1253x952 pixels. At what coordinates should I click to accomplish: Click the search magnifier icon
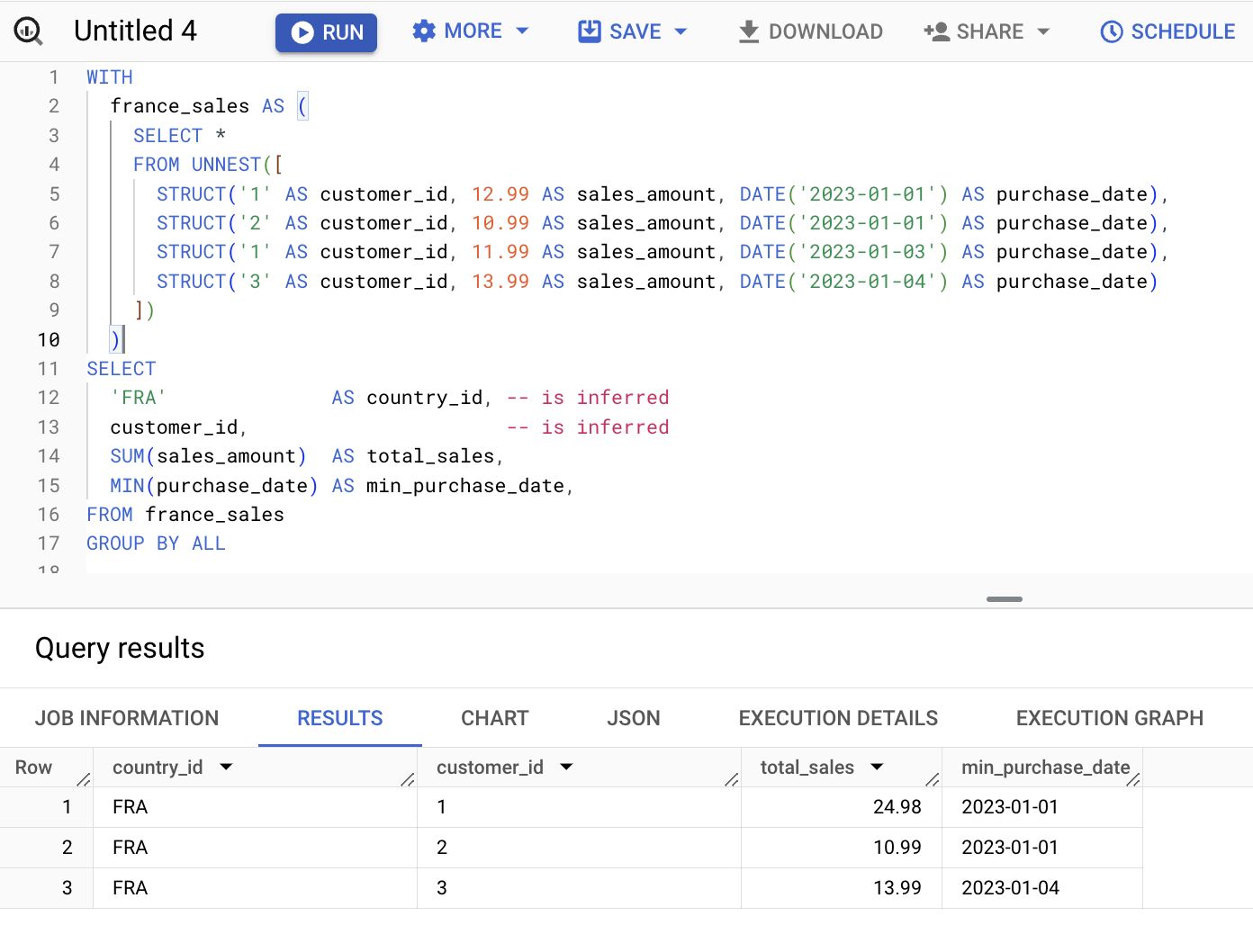click(x=28, y=30)
